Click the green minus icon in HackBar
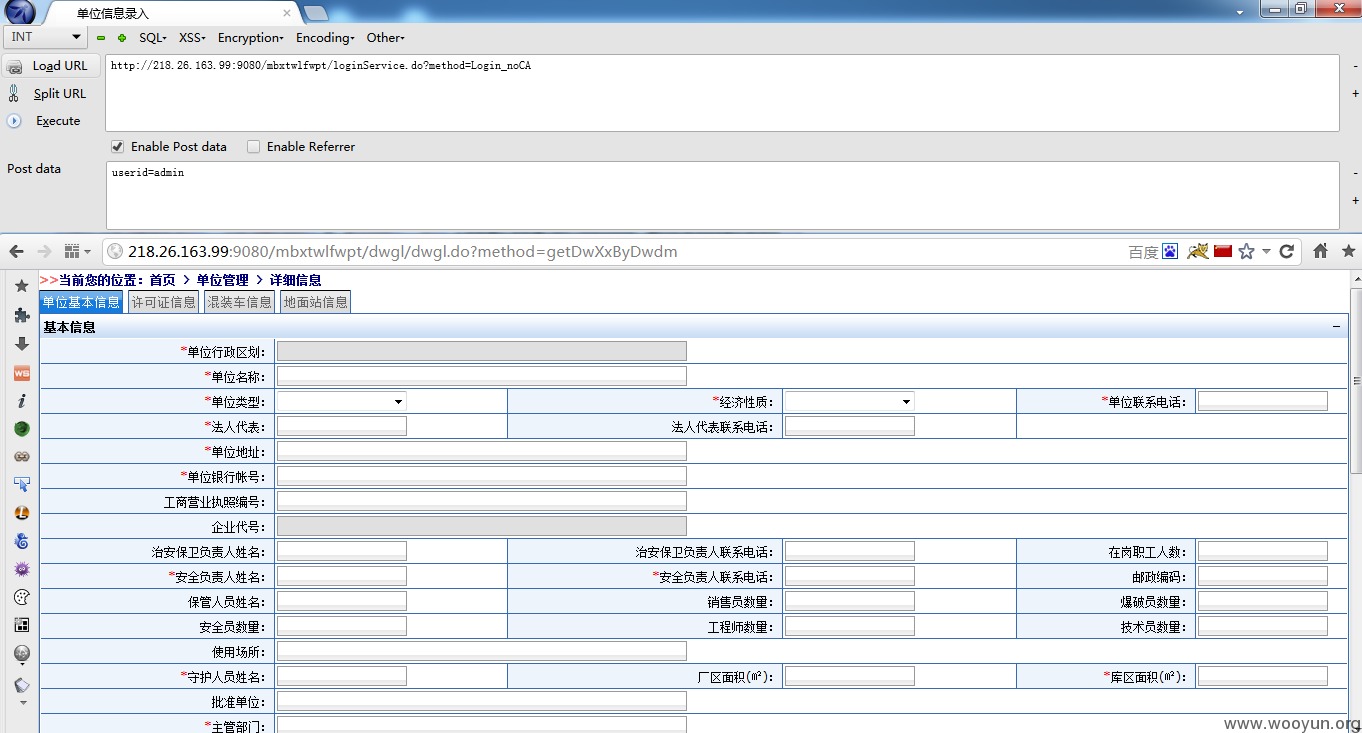Viewport: 1362px width, 733px height. [x=101, y=38]
